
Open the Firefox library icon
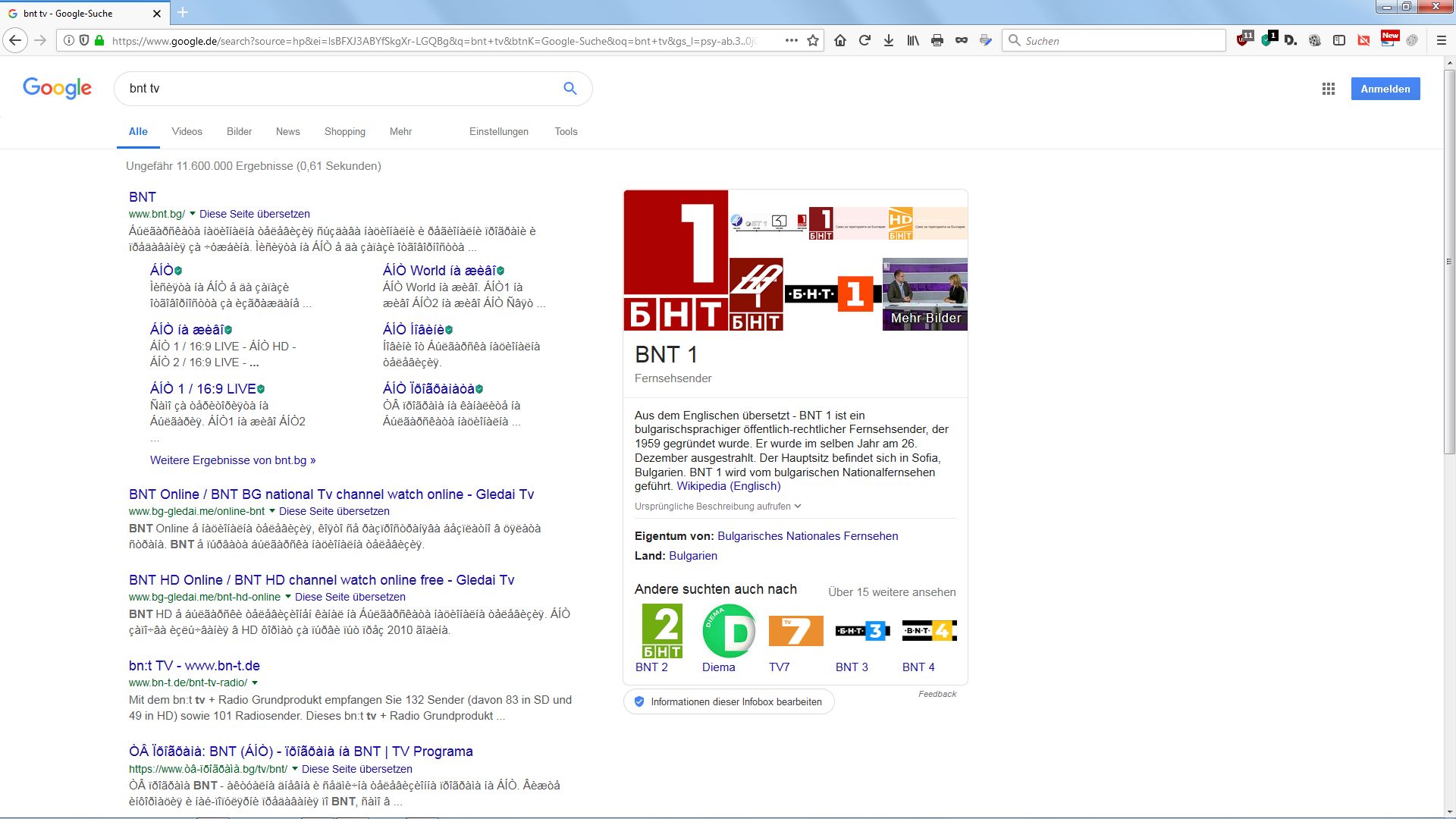(x=913, y=41)
